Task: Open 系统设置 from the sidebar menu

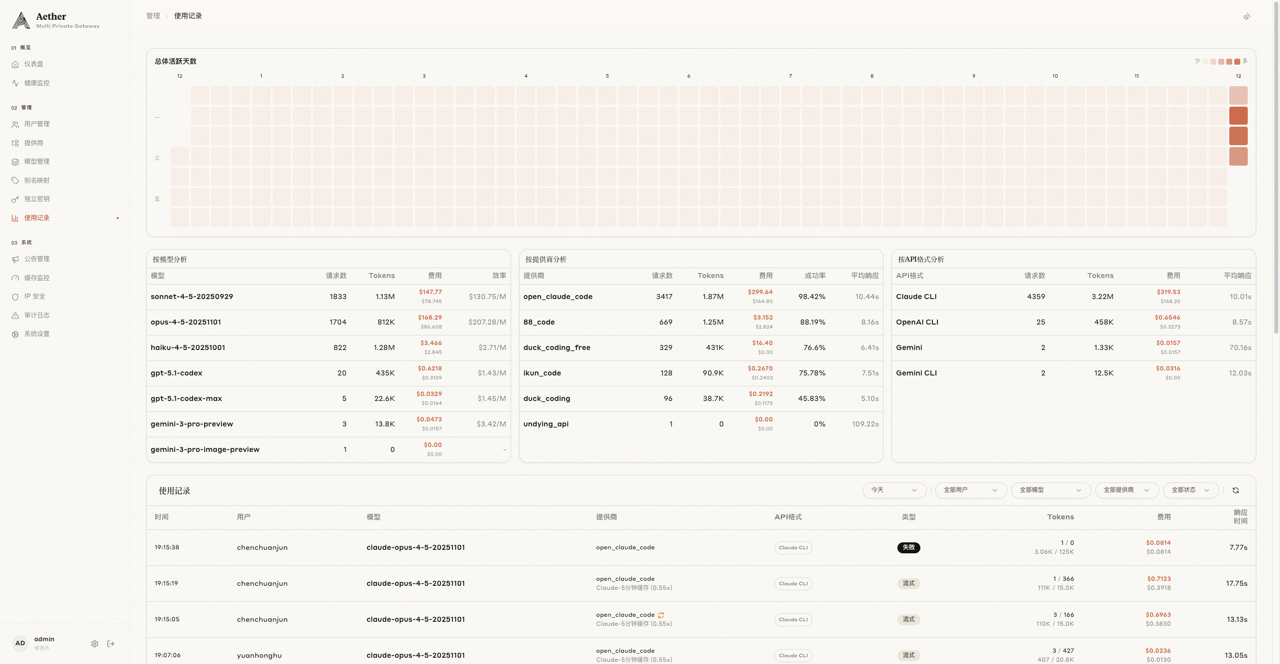Action: point(37,334)
